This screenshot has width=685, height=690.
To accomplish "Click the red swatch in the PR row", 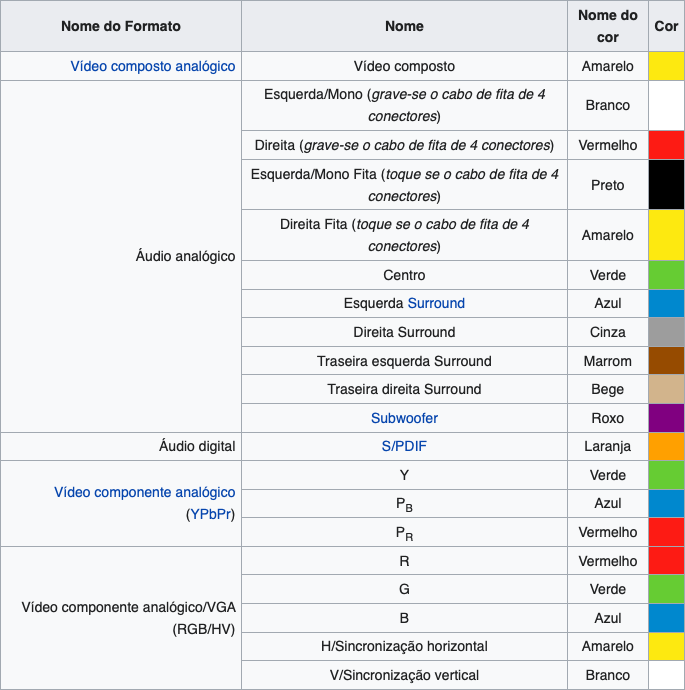I will pyautogui.click(x=666, y=532).
